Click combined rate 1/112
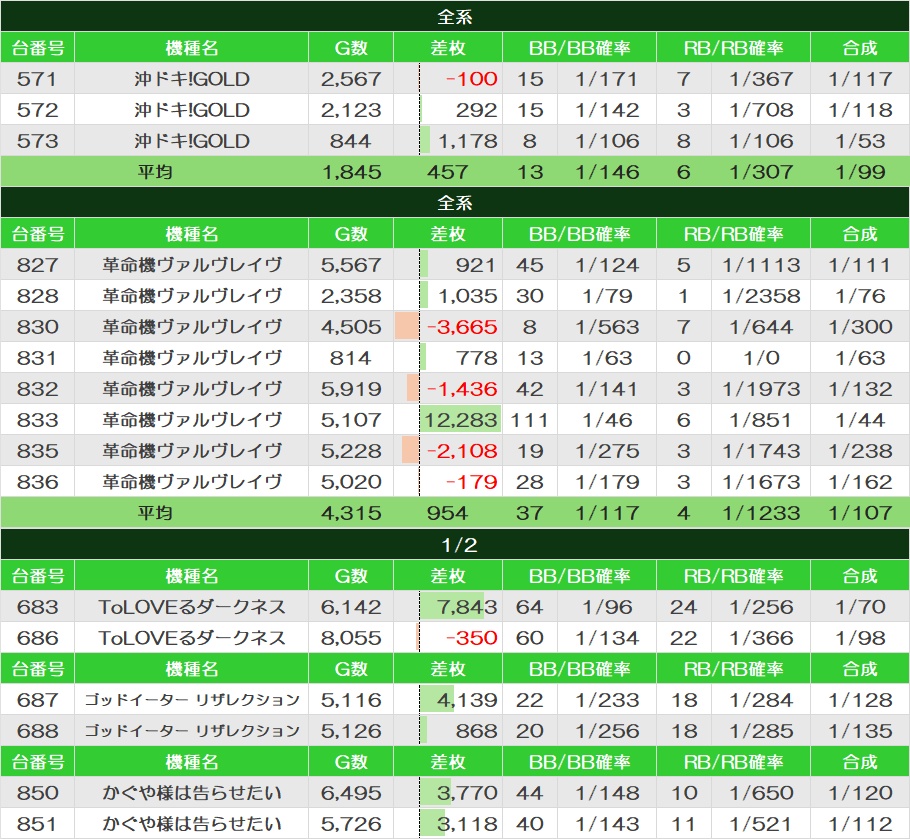The width and height of the screenshot is (910, 839). (860, 823)
